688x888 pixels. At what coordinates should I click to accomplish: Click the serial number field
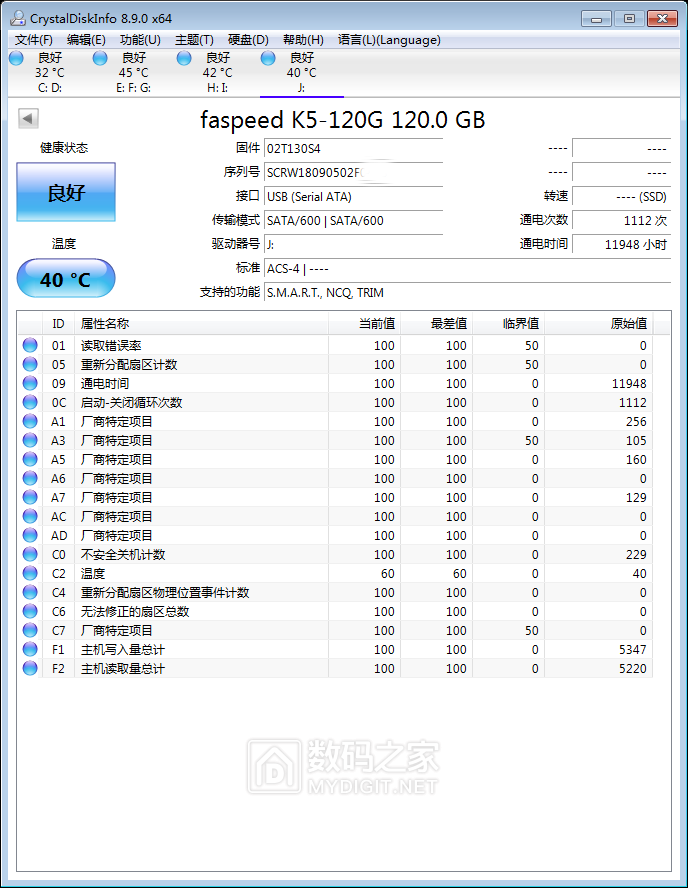point(353,172)
